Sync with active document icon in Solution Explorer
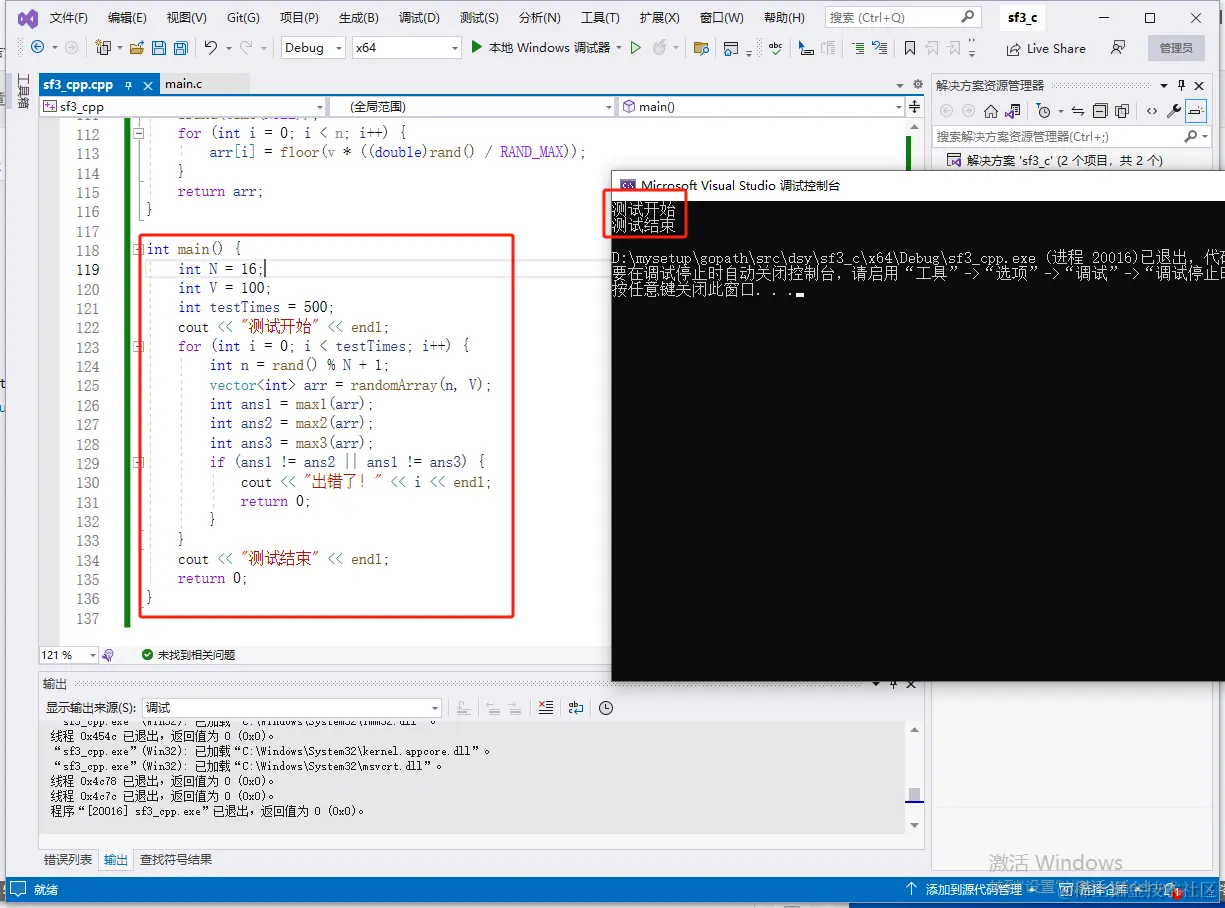Image resolution: width=1225 pixels, height=908 pixels. pyautogui.click(x=1078, y=111)
